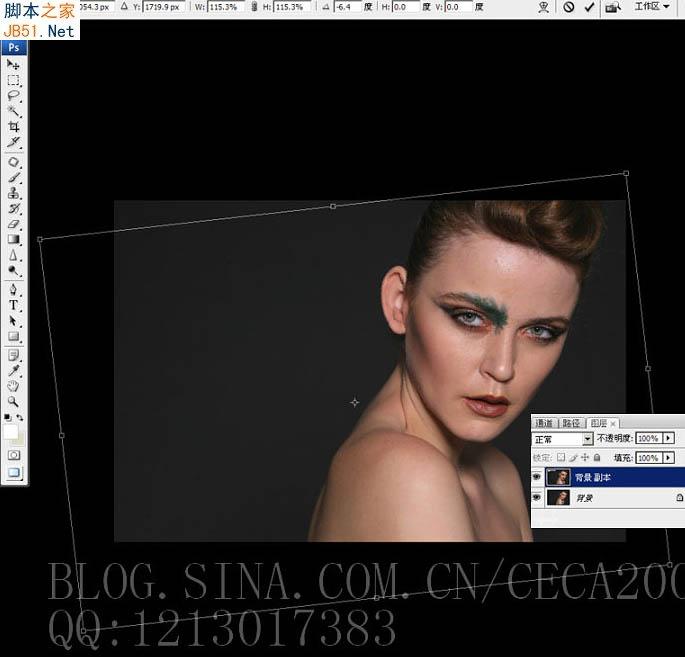Open the opacity slider arrow
The height and width of the screenshot is (657, 685).
pos(668,438)
